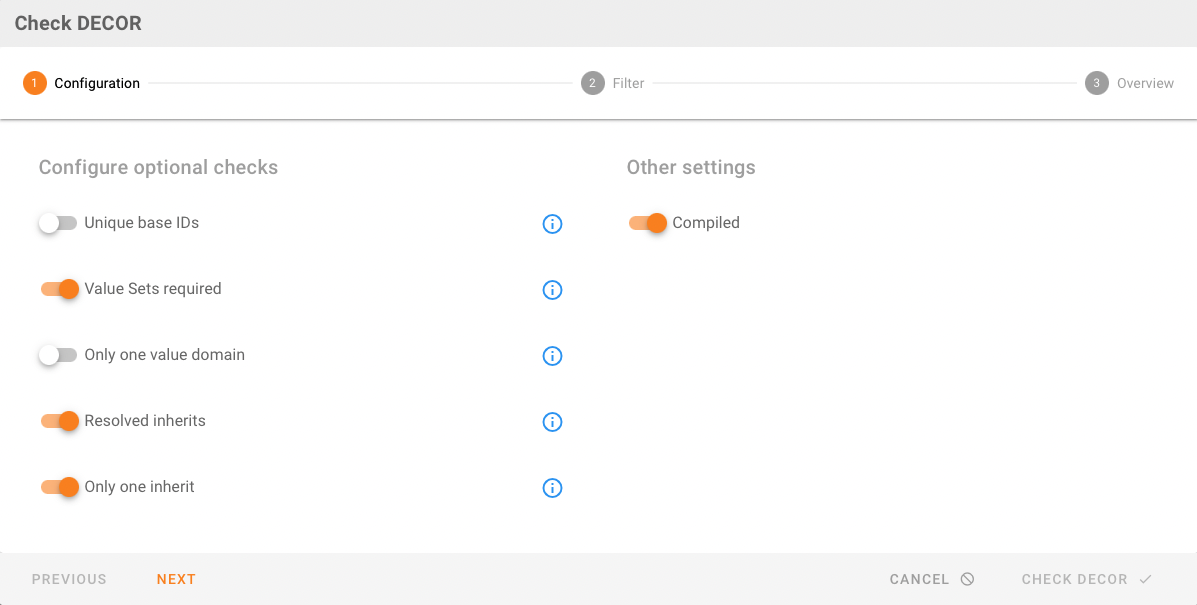Click the NEXT button
Image resolution: width=1197 pixels, height=605 pixels.
click(176, 579)
